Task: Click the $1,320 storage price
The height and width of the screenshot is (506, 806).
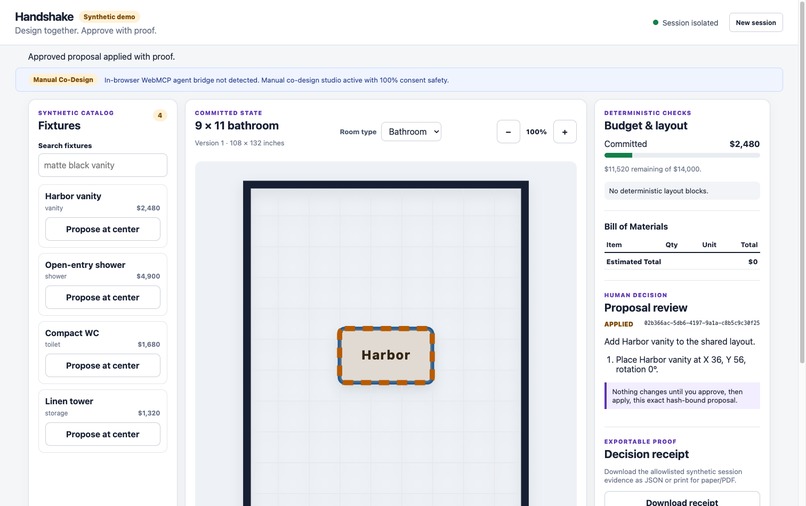Action: pyautogui.click(x=149, y=413)
